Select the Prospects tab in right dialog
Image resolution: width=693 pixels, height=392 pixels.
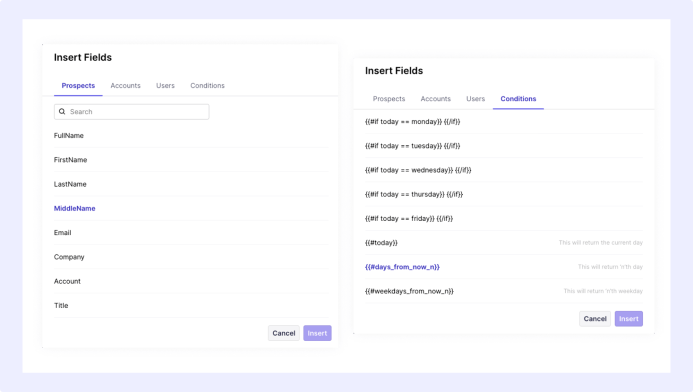tap(389, 99)
